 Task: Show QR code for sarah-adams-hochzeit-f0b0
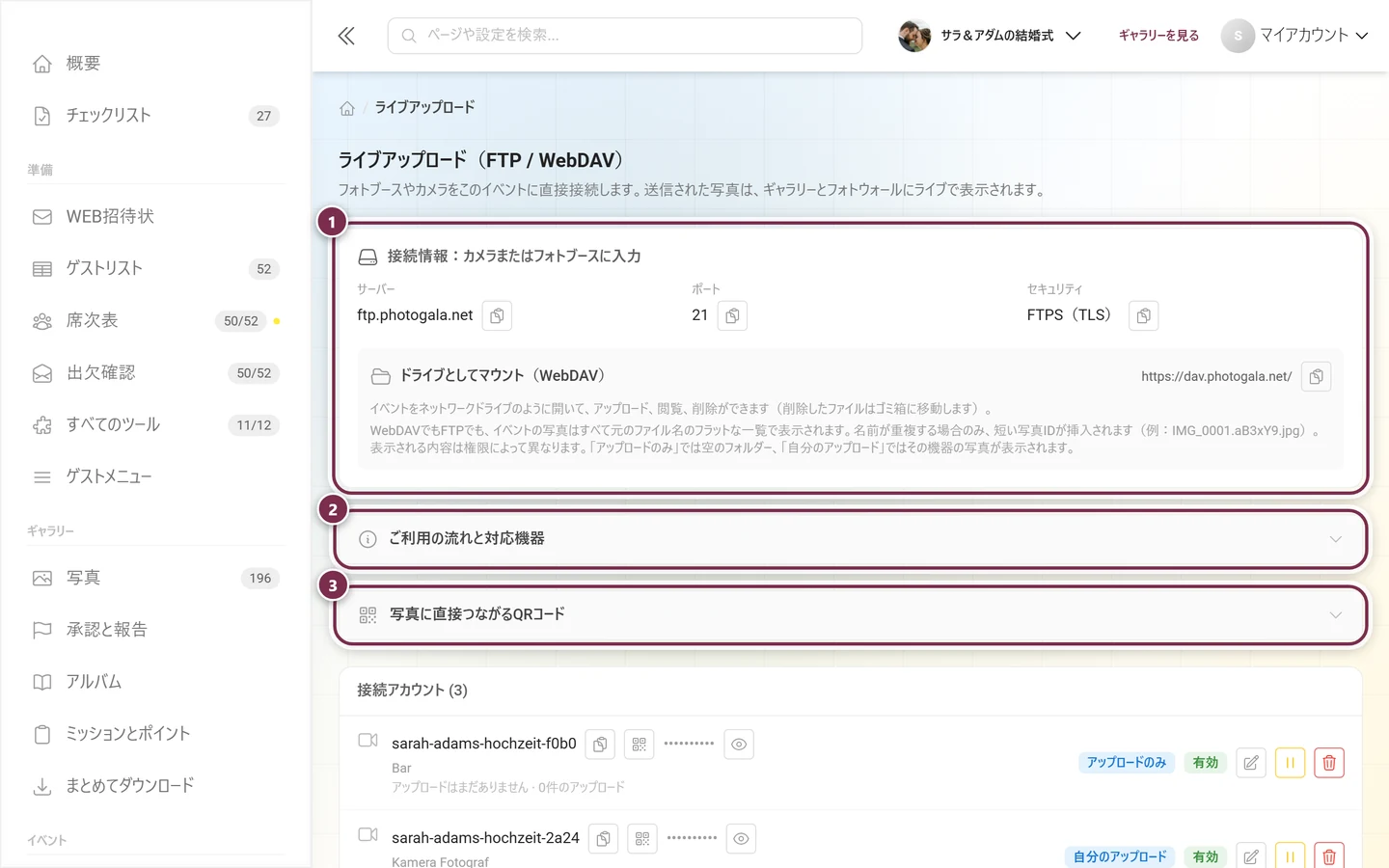point(639,745)
